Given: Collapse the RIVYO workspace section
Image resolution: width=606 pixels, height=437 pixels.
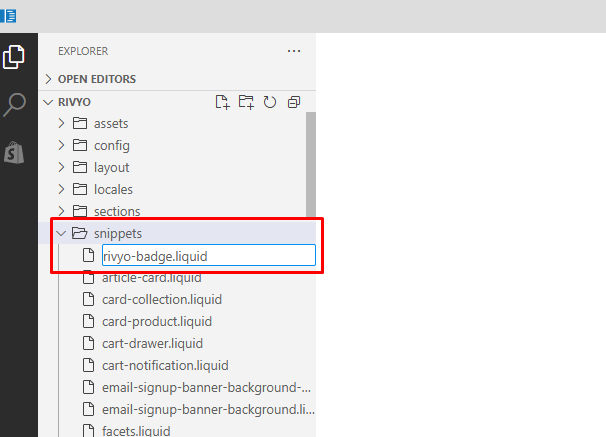Looking at the screenshot, I should [48, 102].
